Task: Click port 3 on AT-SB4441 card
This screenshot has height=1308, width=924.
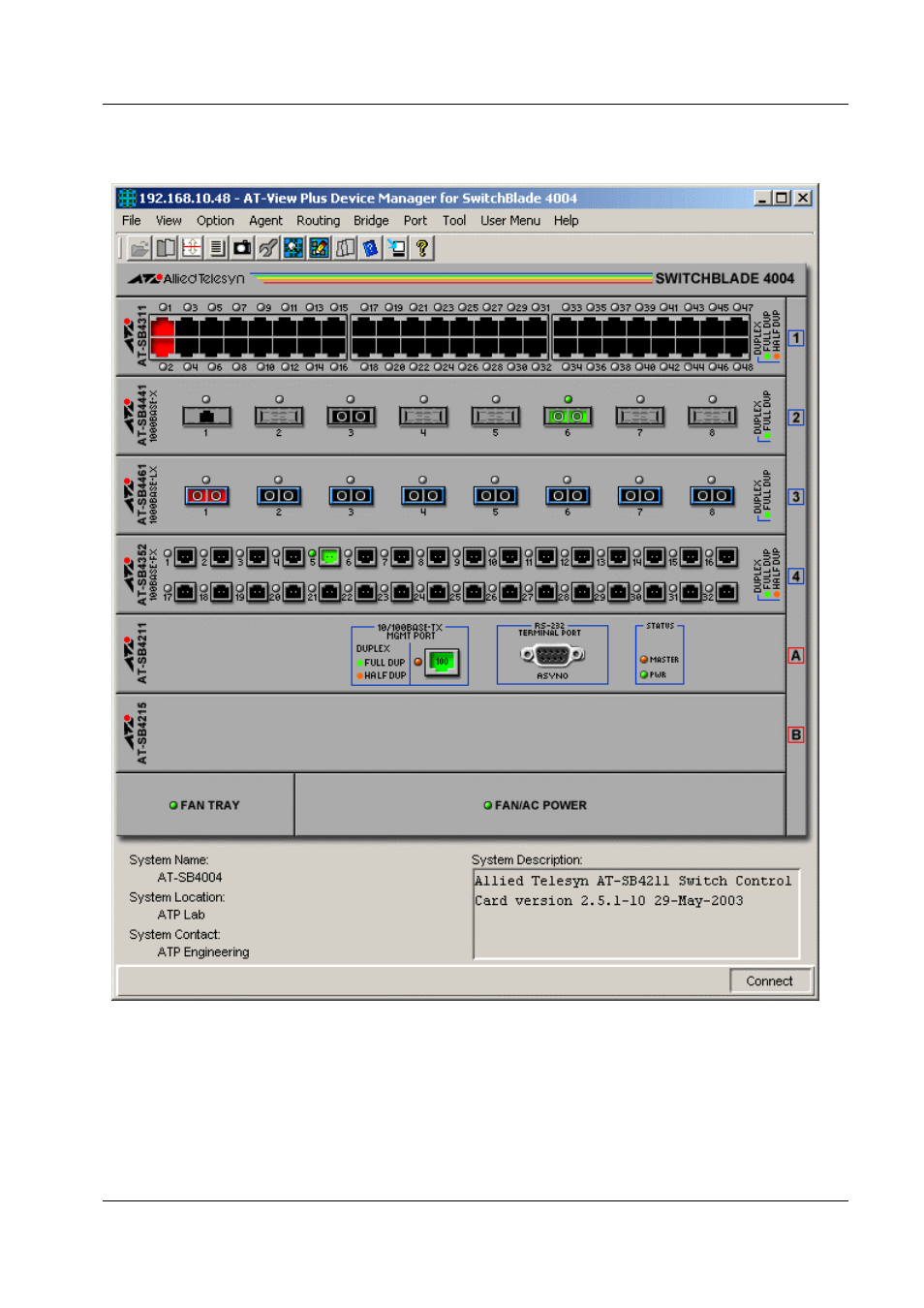Action: pos(351,417)
